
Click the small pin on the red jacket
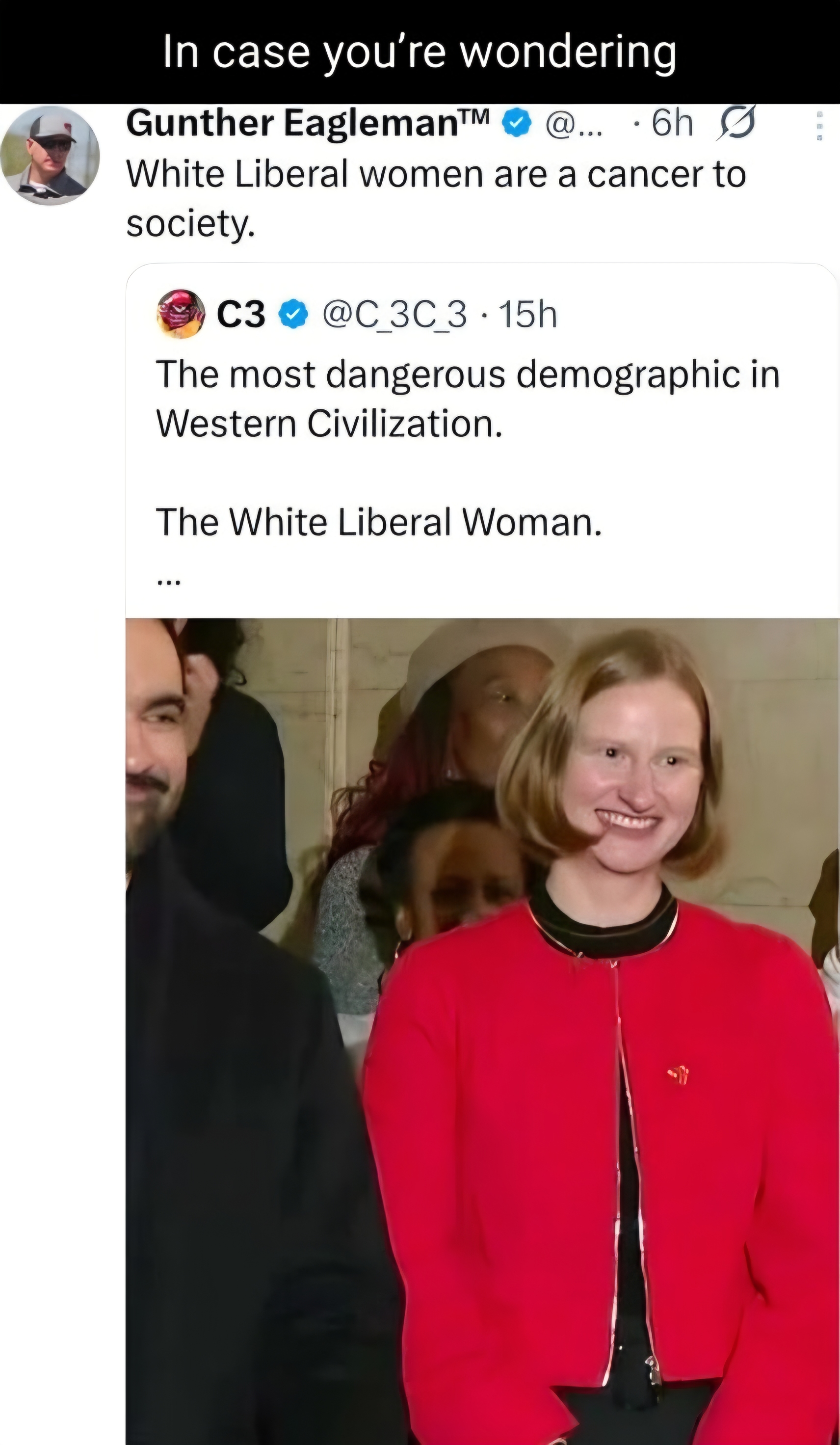pyautogui.click(x=679, y=1073)
